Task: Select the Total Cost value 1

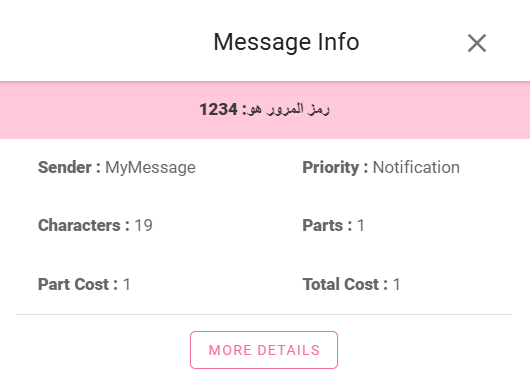Action: pyautogui.click(x=396, y=284)
